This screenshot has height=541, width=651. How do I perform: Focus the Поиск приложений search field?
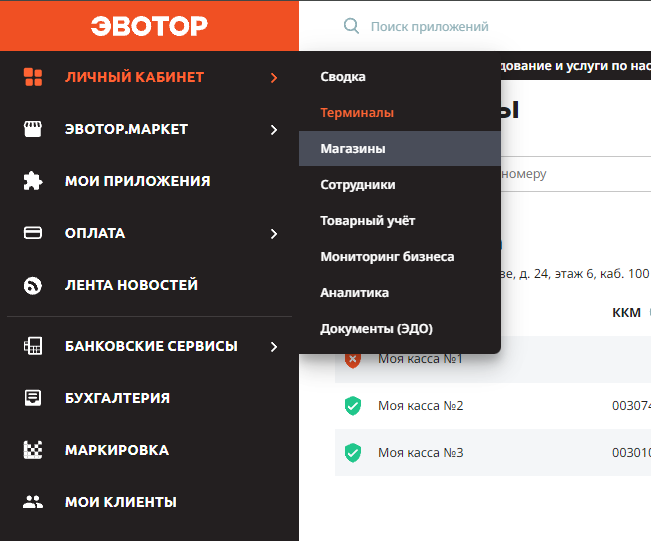pos(429,27)
